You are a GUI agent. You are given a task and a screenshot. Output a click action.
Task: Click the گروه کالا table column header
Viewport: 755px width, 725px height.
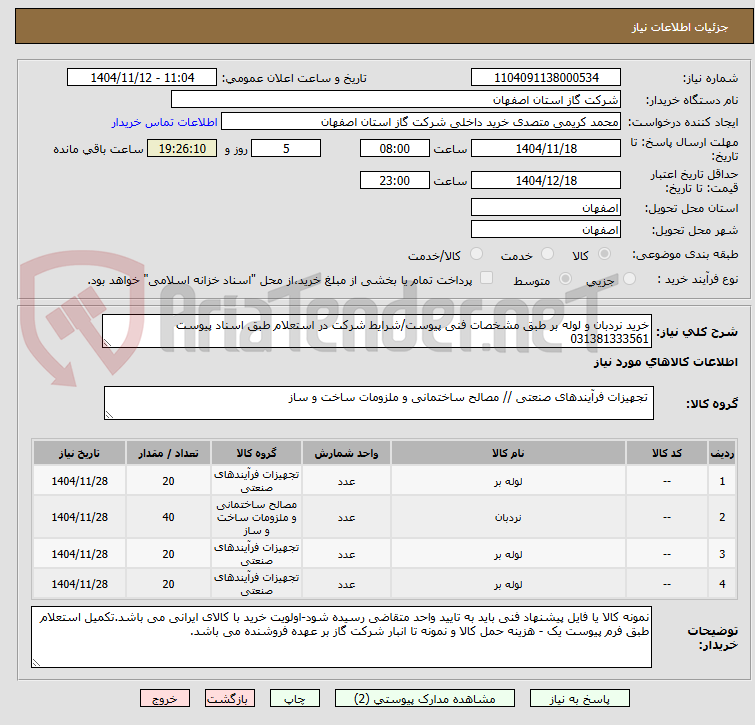click(256, 453)
